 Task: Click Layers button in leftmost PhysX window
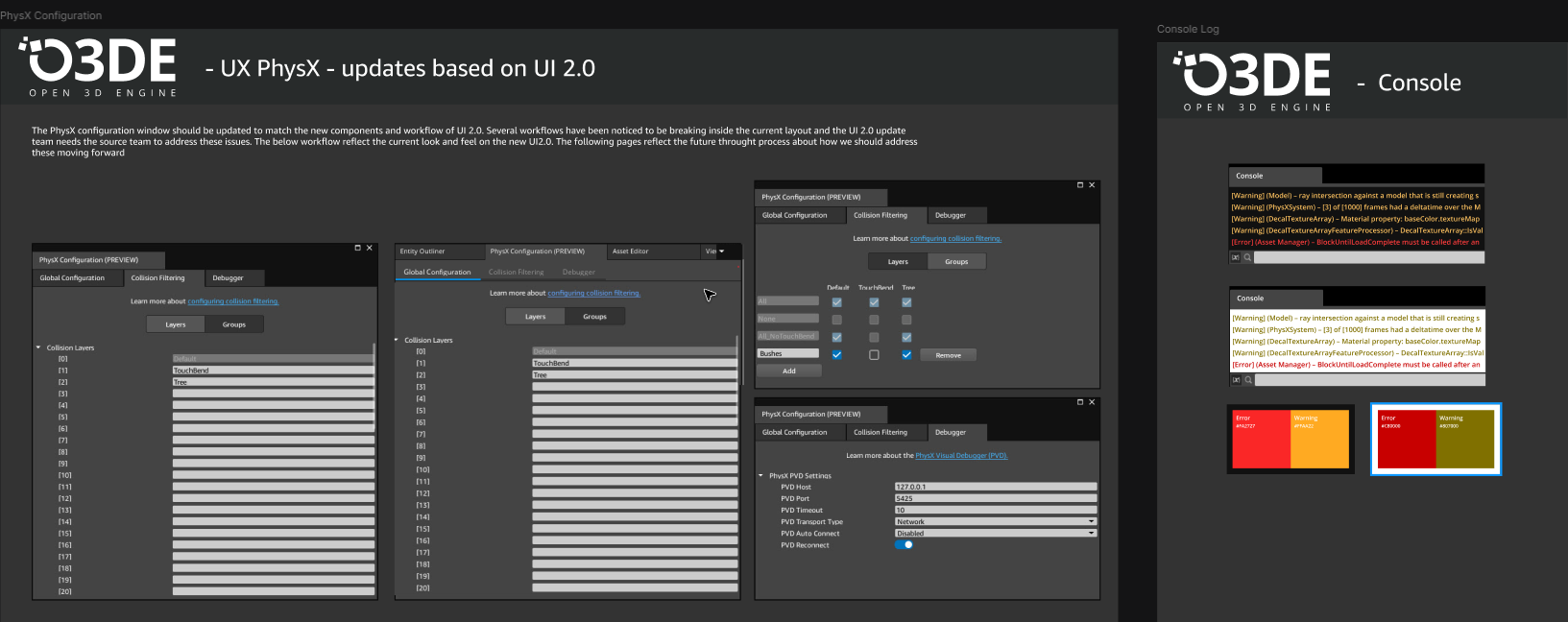(x=176, y=324)
